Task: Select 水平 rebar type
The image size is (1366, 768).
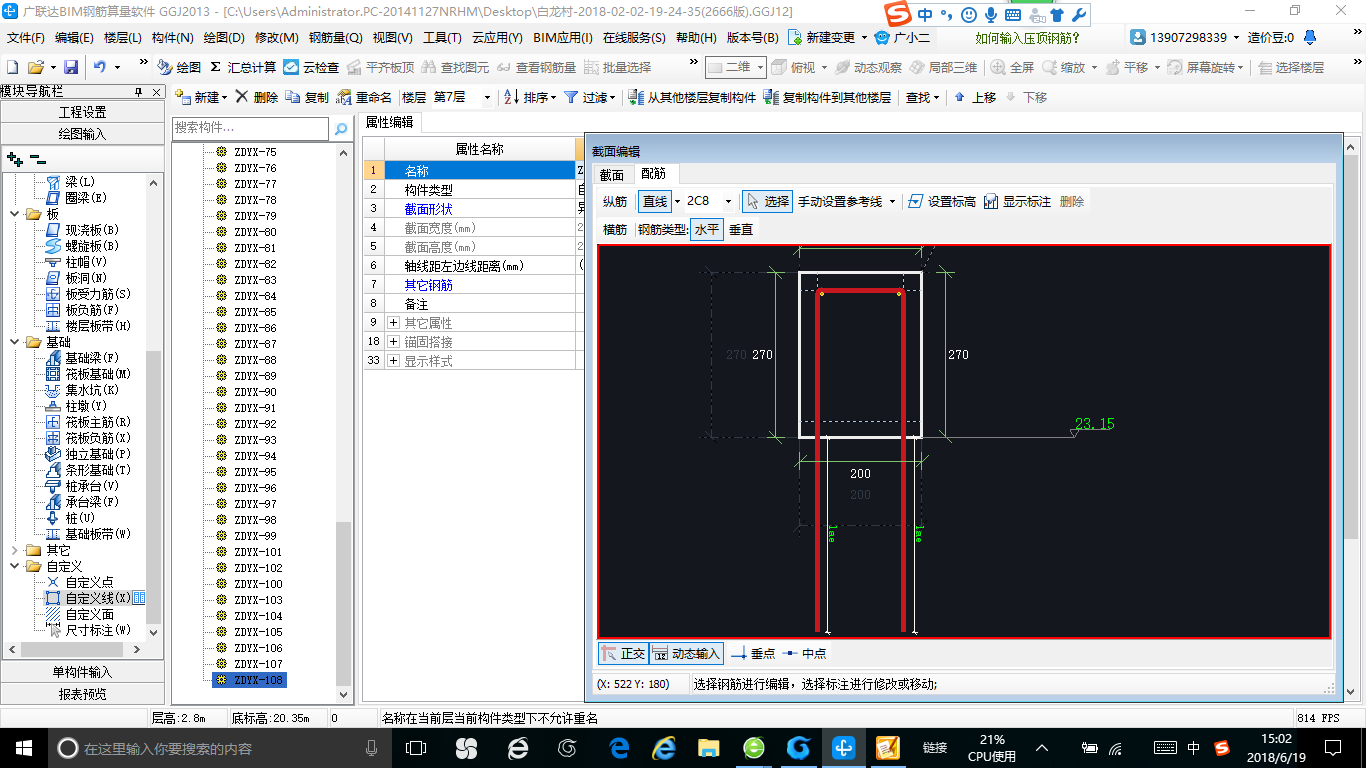Action: 707,229
